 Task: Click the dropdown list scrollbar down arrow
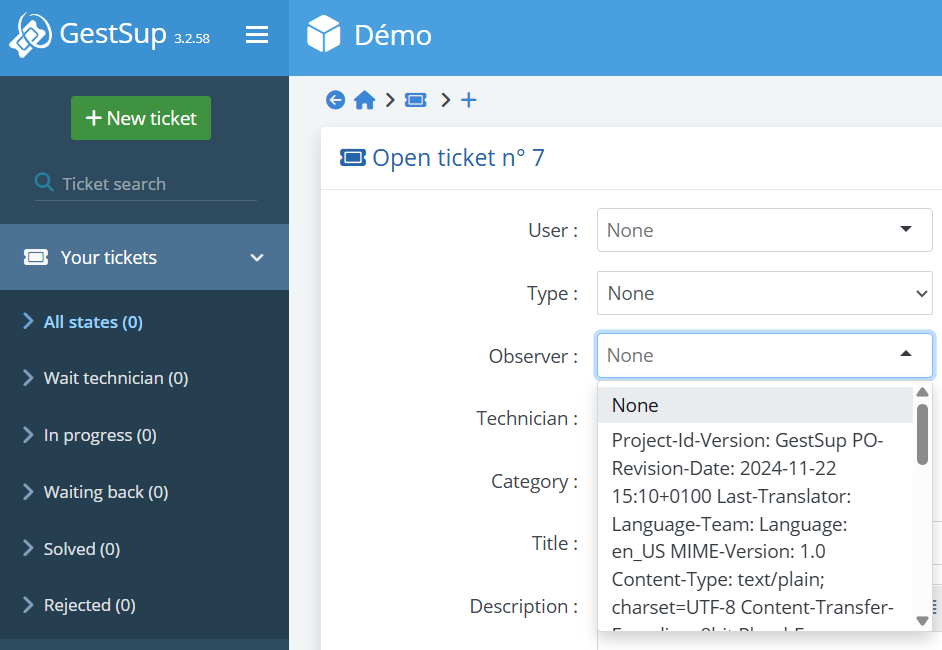922,621
